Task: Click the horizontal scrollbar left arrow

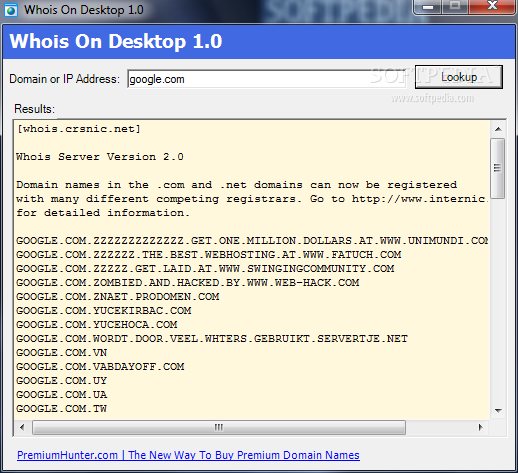Action: pyautogui.click(x=22, y=427)
